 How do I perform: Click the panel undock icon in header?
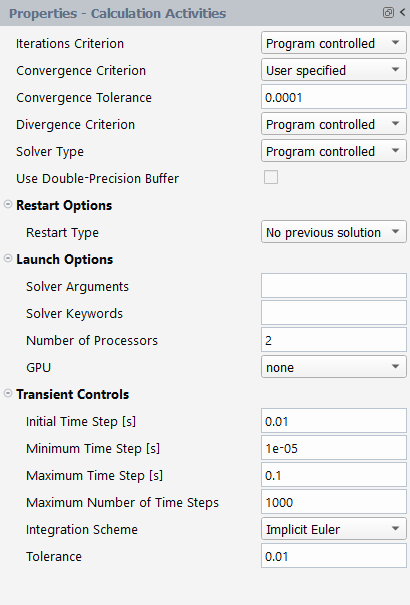click(x=388, y=13)
